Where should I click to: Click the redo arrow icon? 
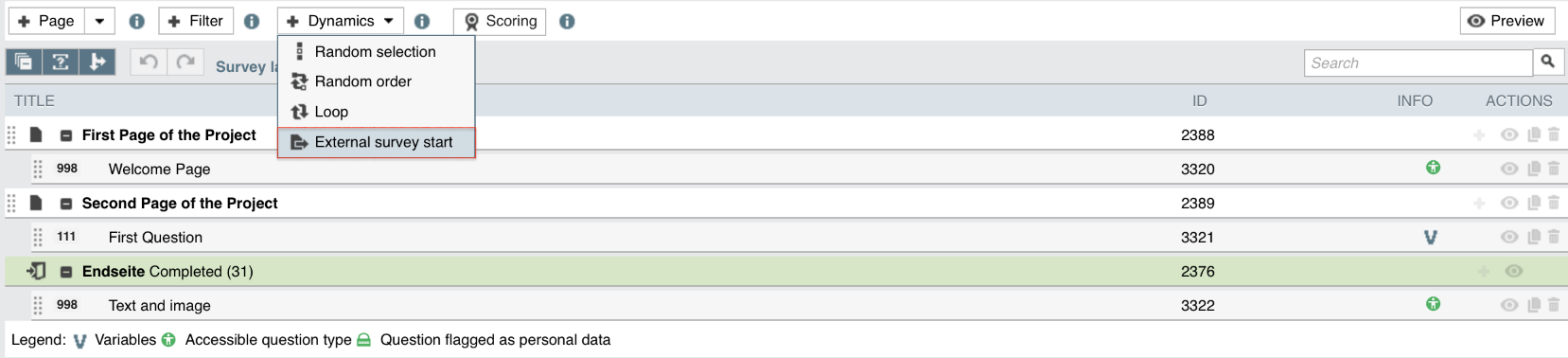click(185, 62)
